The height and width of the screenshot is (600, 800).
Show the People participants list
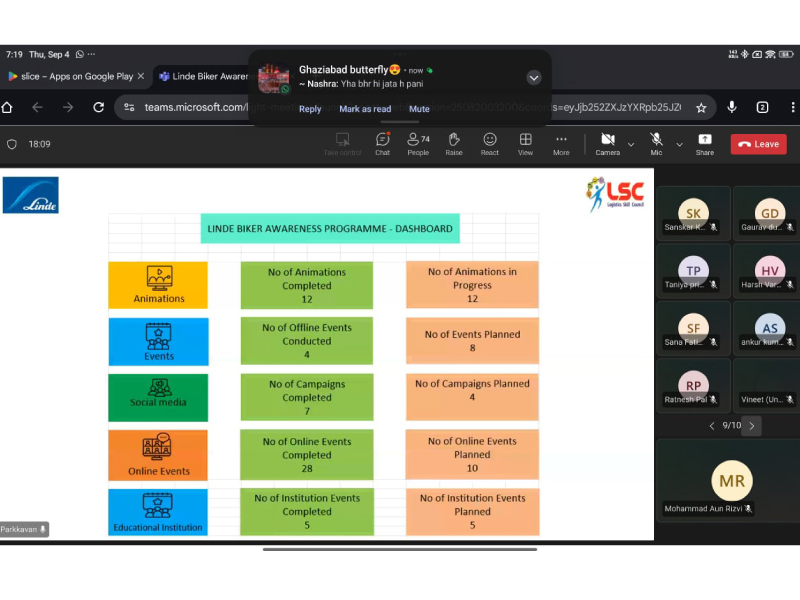coord(418,143)
